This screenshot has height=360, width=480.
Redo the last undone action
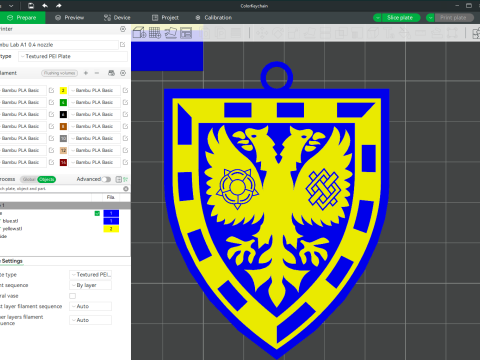59,6
